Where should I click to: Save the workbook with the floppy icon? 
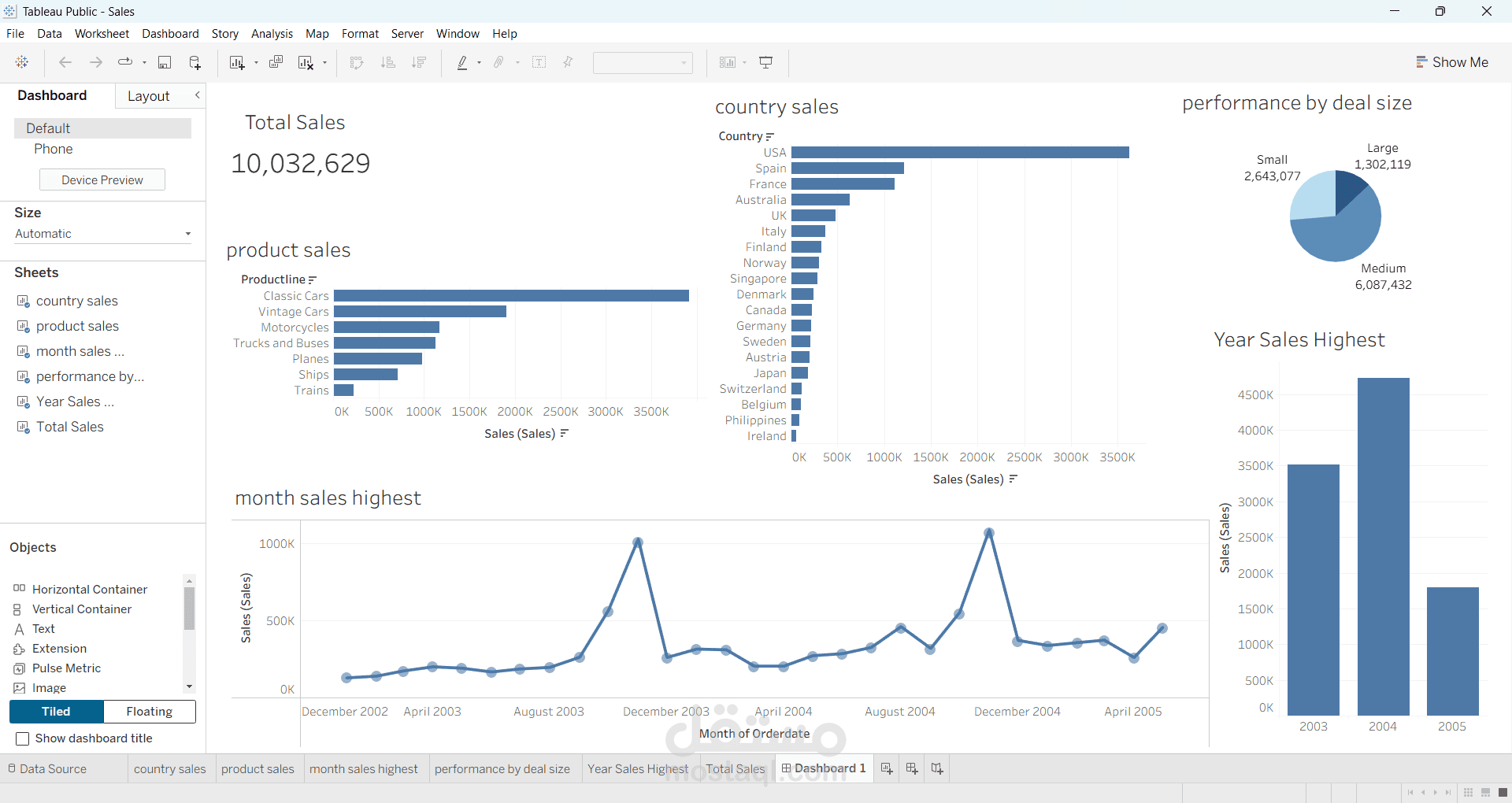click(165, 62)
